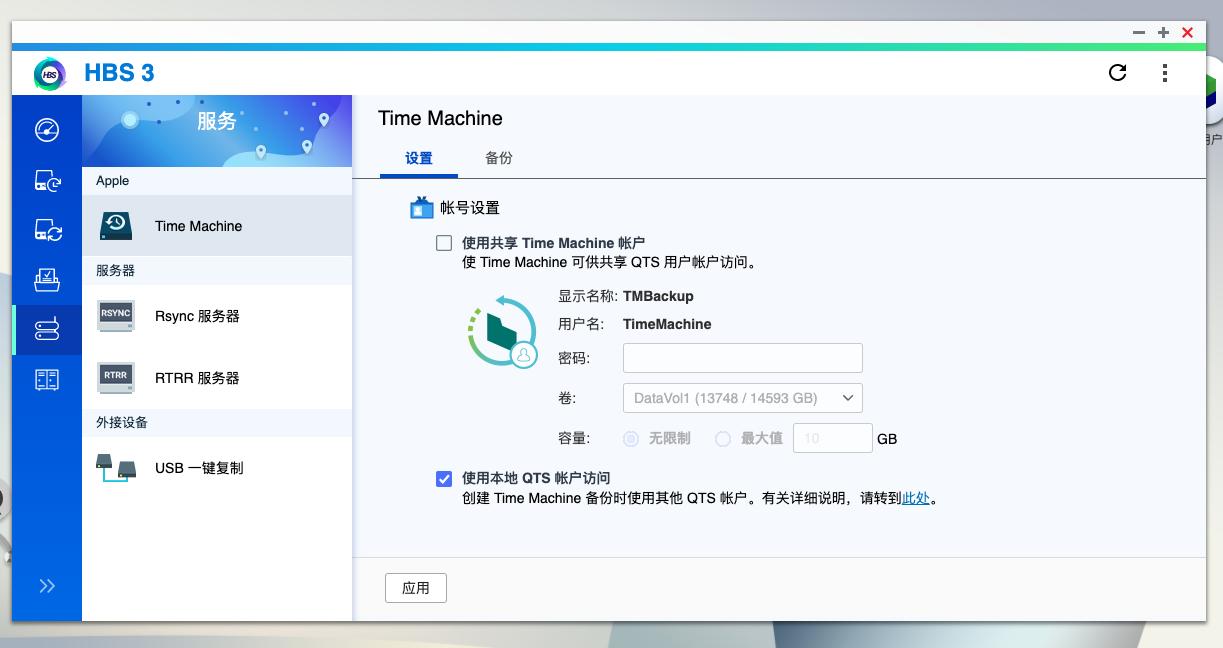Expand the sidebar with double-arrow chevron
1223x648 pixels.
click(x=46, y=586)
